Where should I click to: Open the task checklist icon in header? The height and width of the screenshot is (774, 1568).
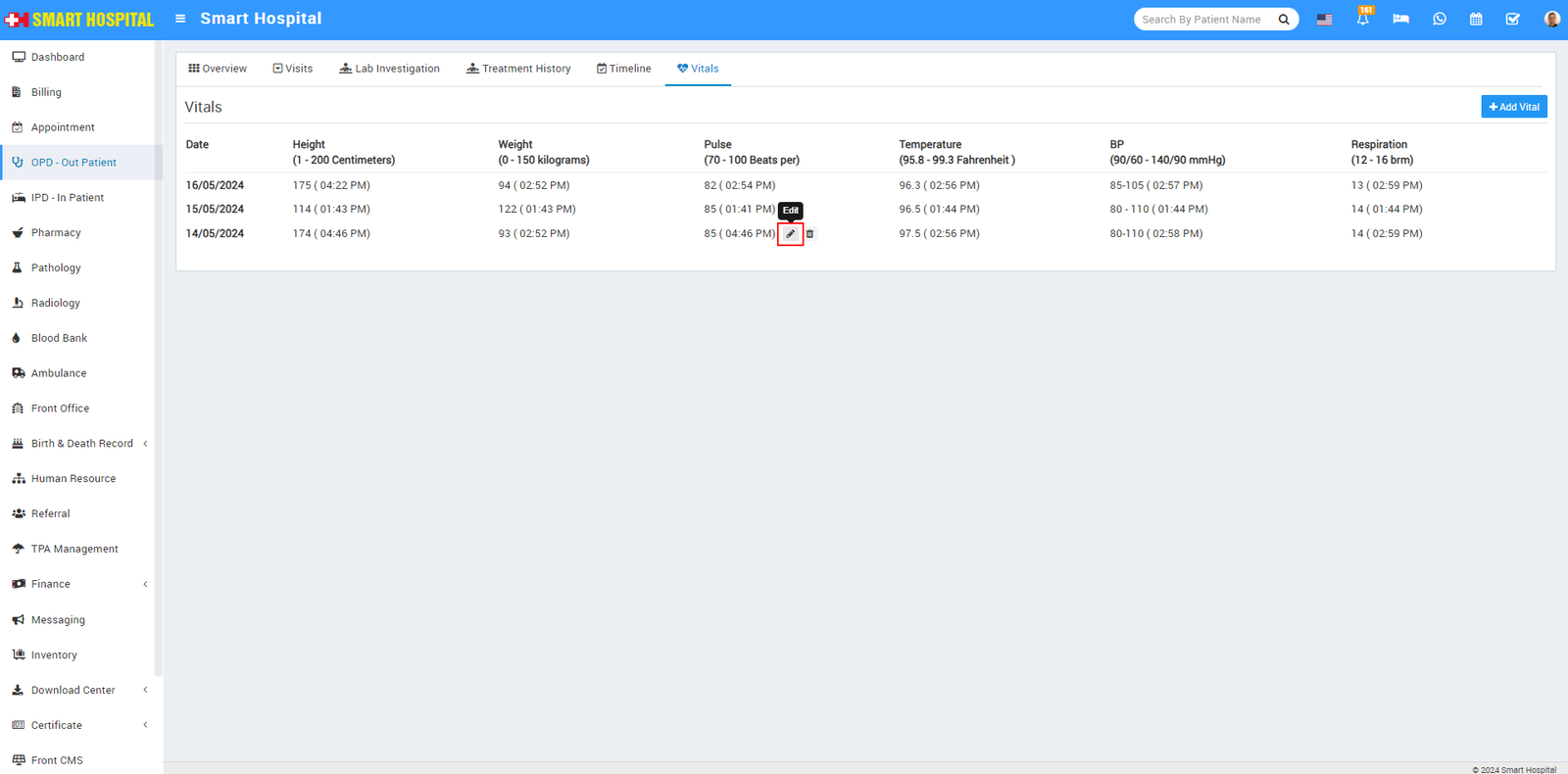tap(1512, 20)
